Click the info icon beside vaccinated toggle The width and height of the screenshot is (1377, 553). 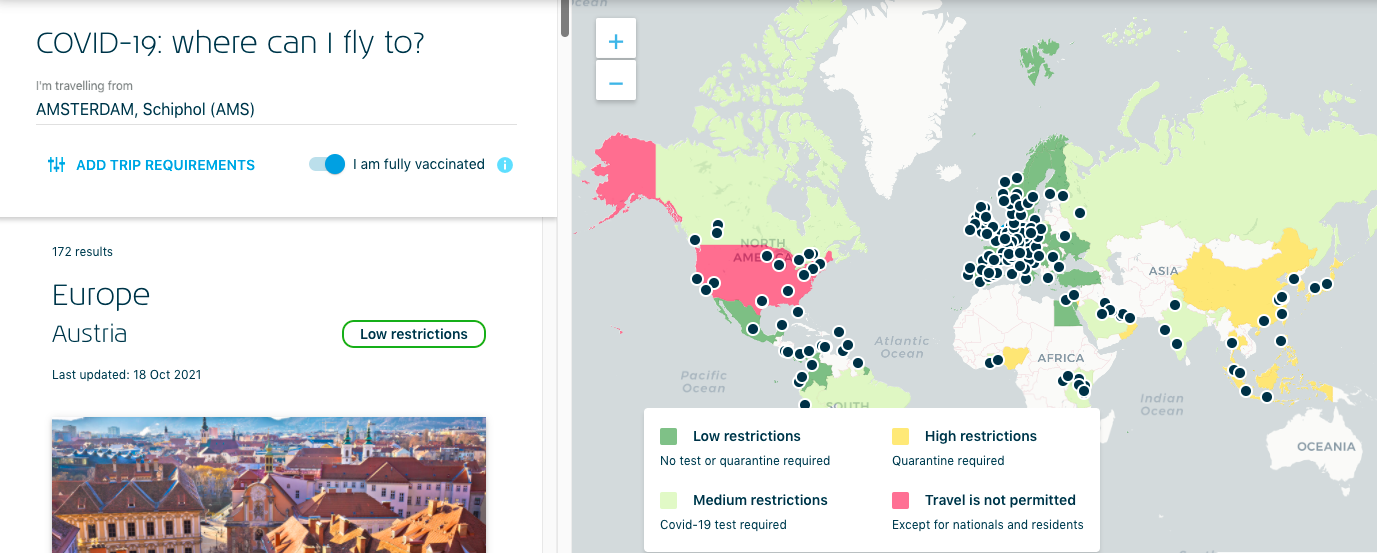coord(505,165)
